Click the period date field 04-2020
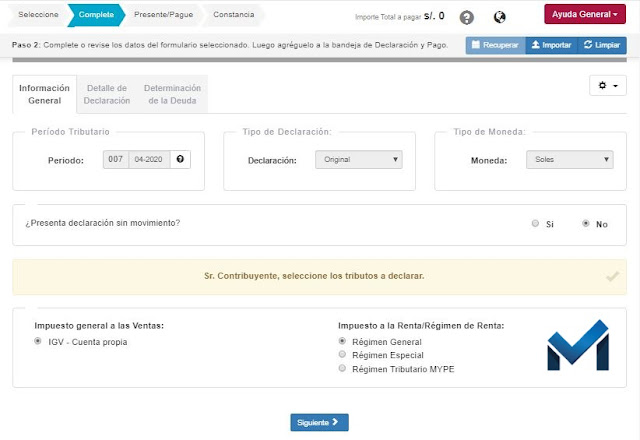The width and height of the screenshot is (640, 440). (149, 159)
